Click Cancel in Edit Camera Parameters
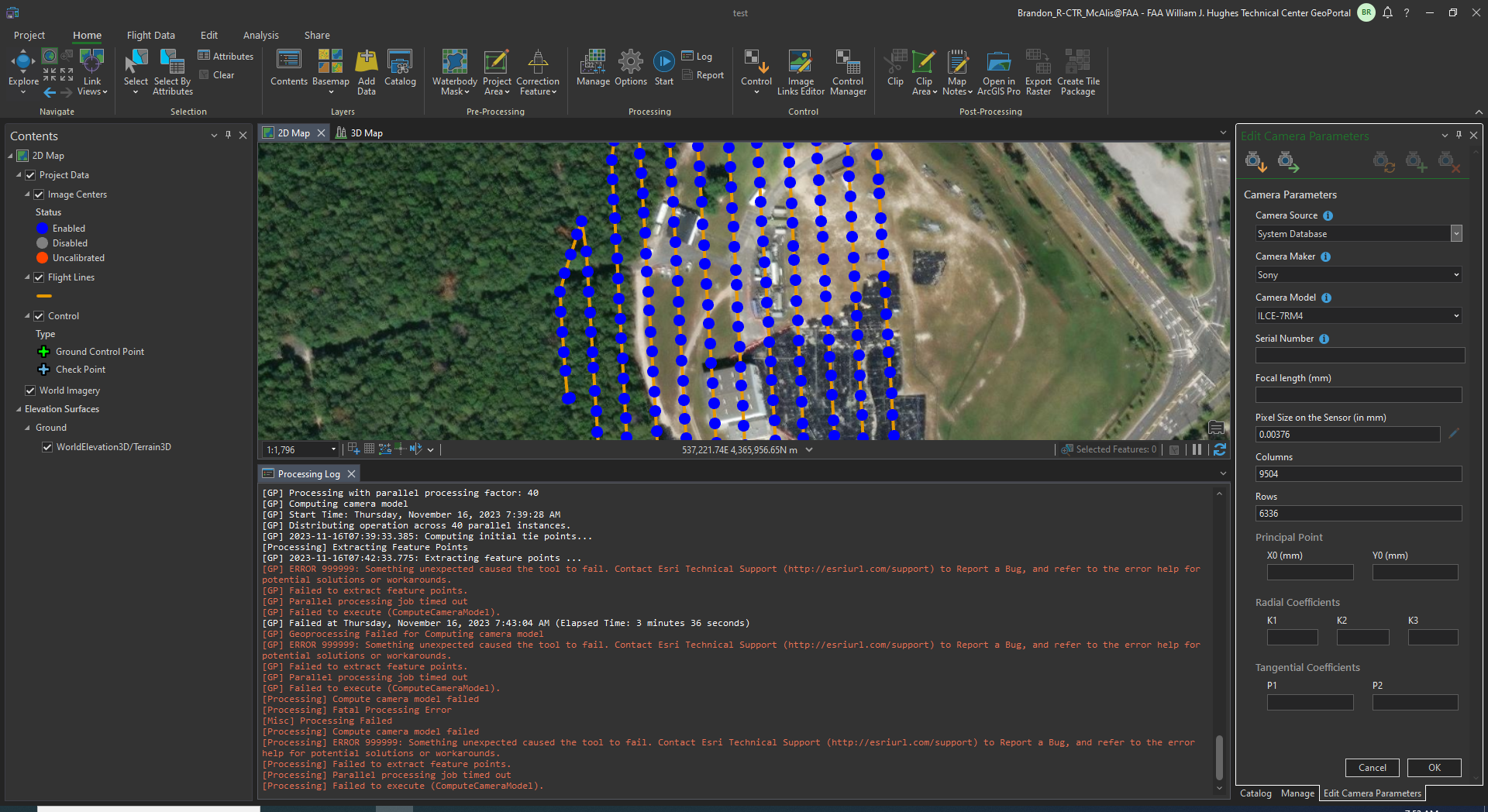 click(1372, 768)
